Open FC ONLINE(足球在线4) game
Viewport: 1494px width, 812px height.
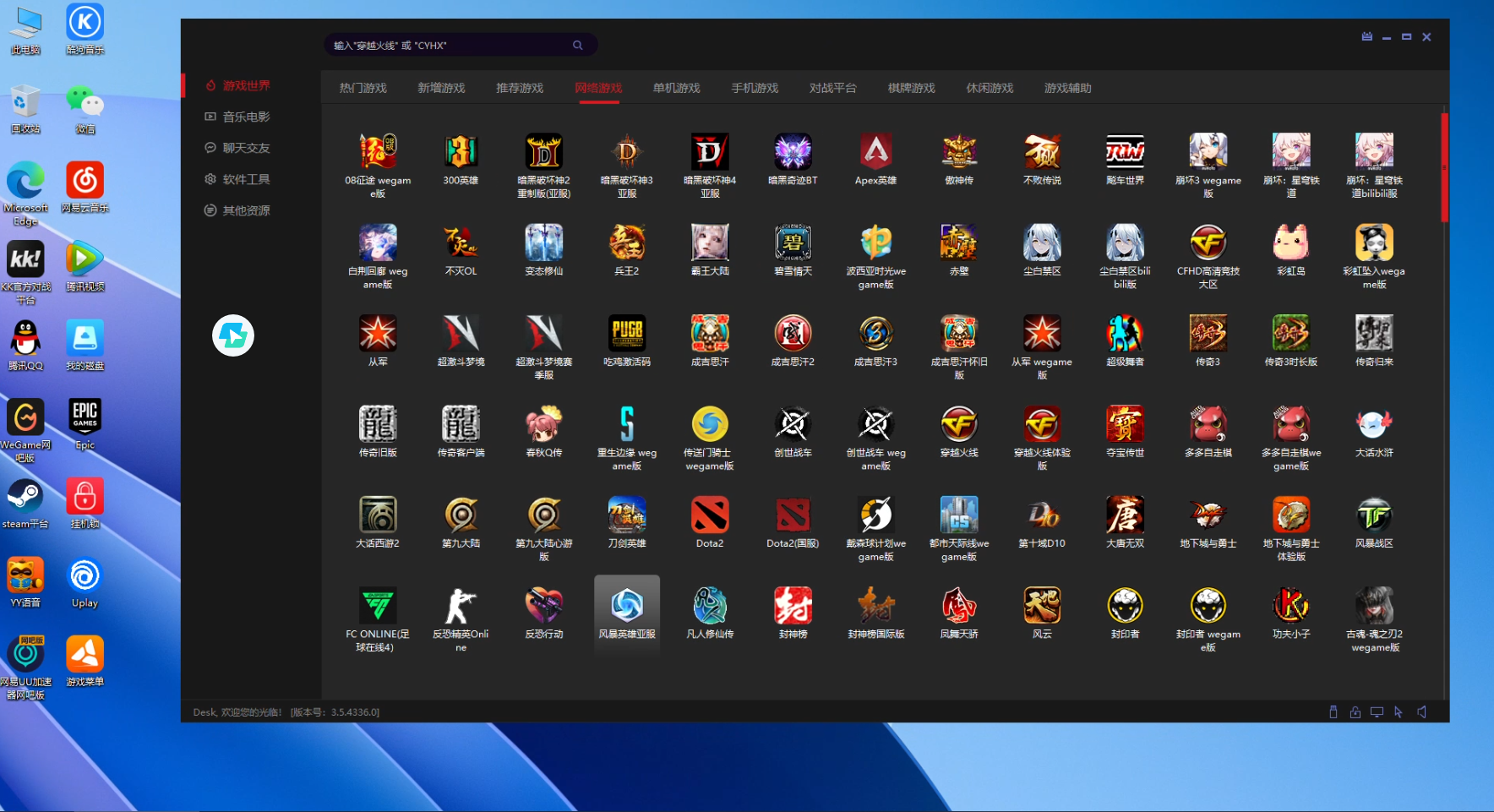[x=378, y=606]
